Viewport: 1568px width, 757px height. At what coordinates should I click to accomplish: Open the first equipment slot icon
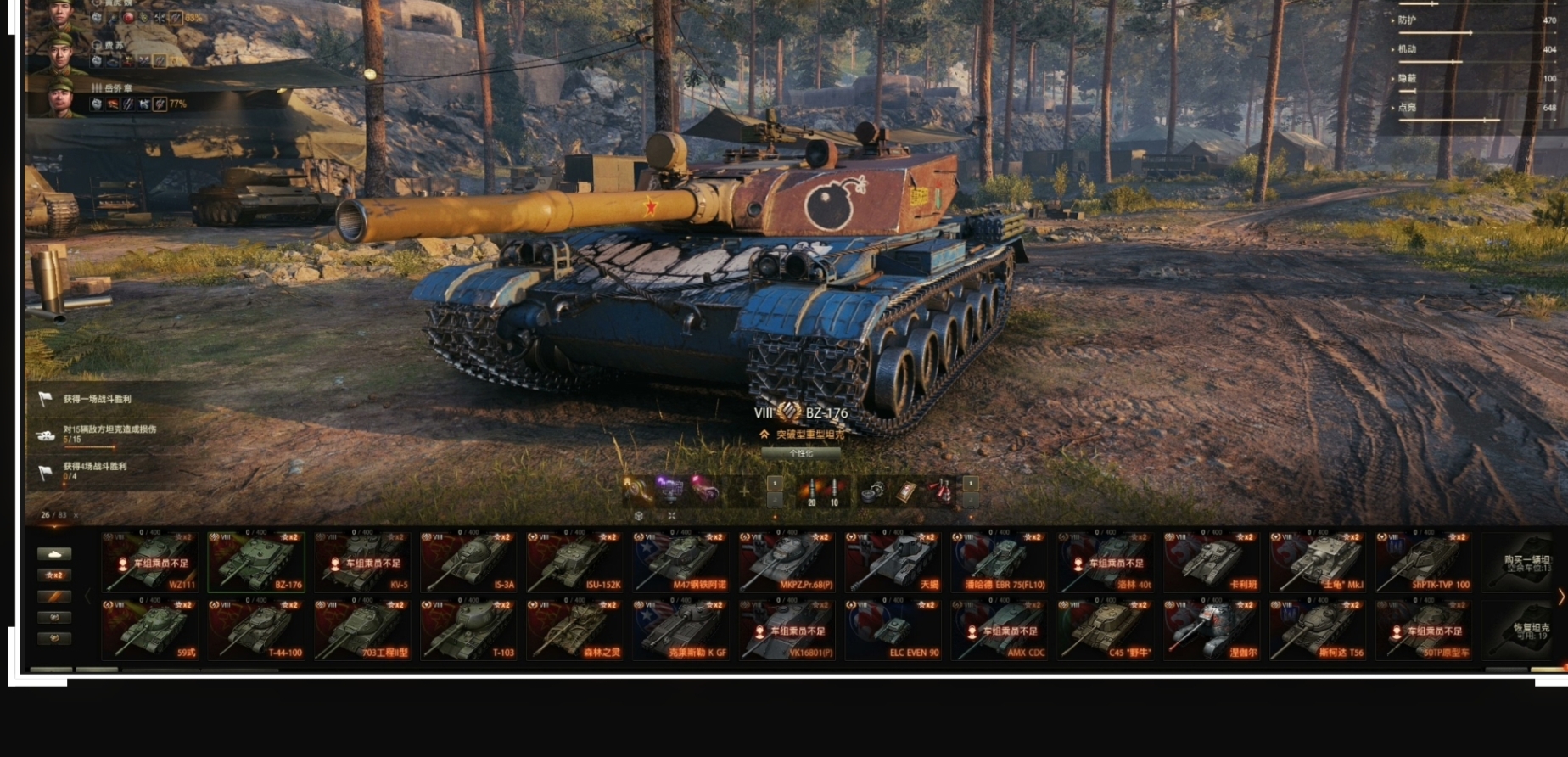(x=636, y=490)
